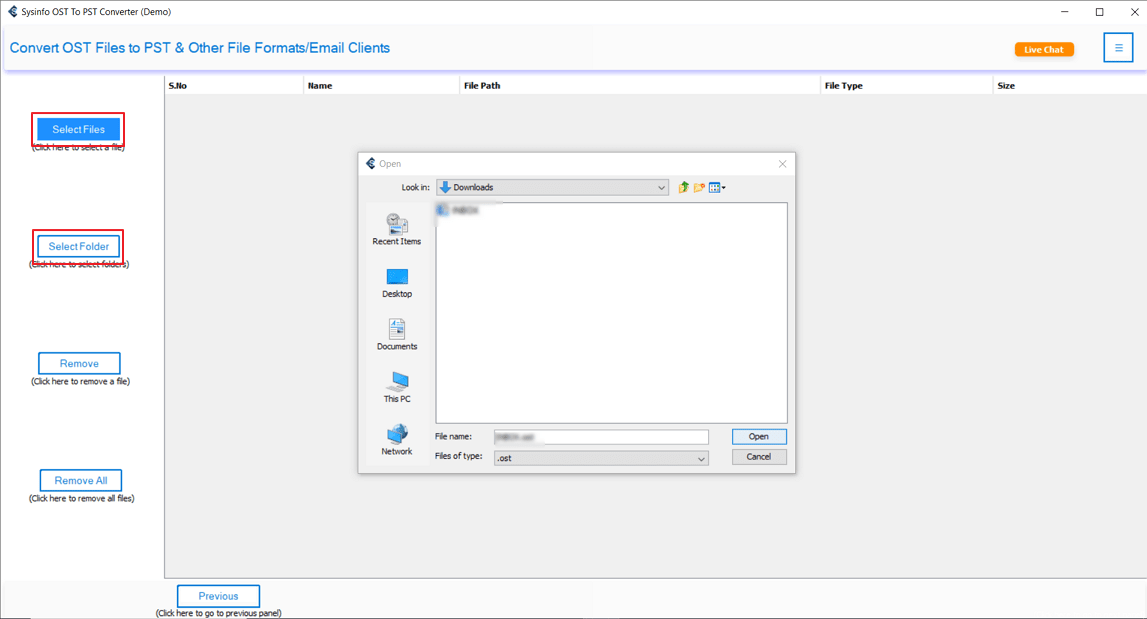Open Live Chat support
The width and height of the screenshot is (1147, 619).
click(x=1044, y=49)
